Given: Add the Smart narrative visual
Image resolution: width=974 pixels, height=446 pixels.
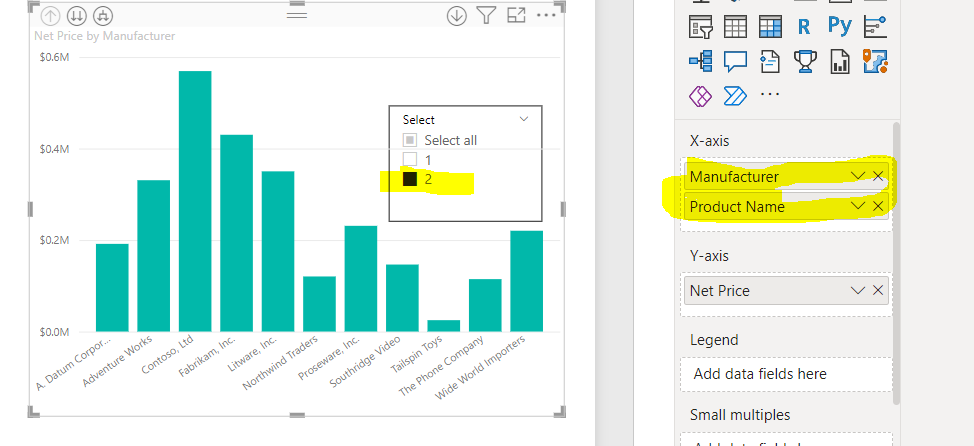Looking at the screenshot, I should (x=770, y=61).
